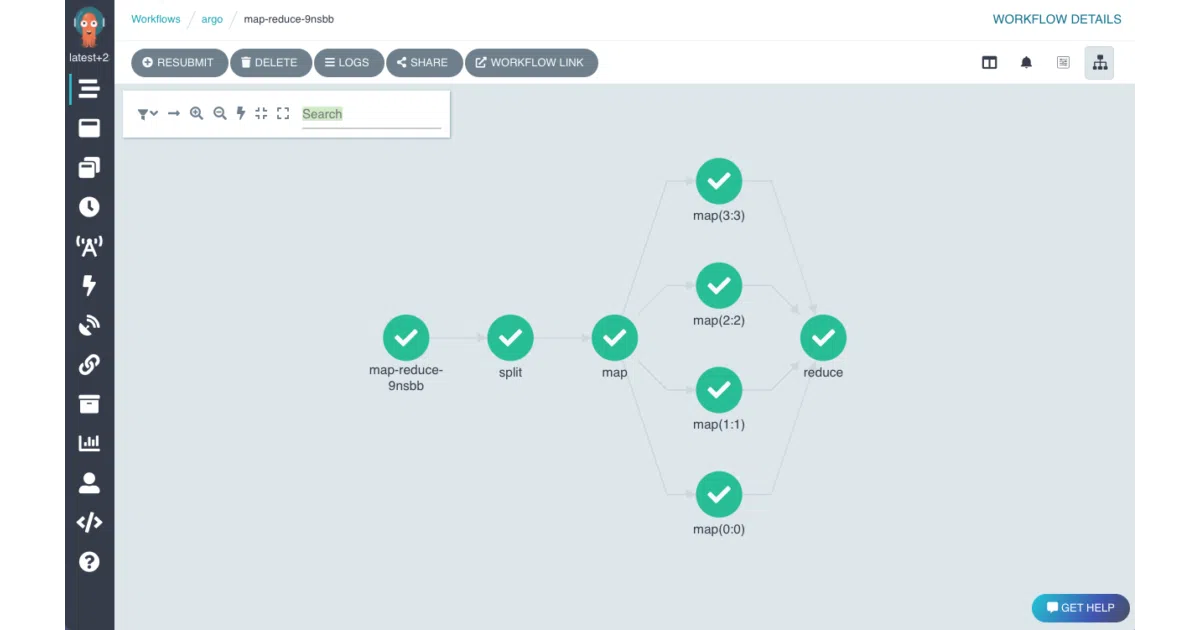1200x630 pixels.
Task: Open Sensors satellite dish icon
Action: 89,325
